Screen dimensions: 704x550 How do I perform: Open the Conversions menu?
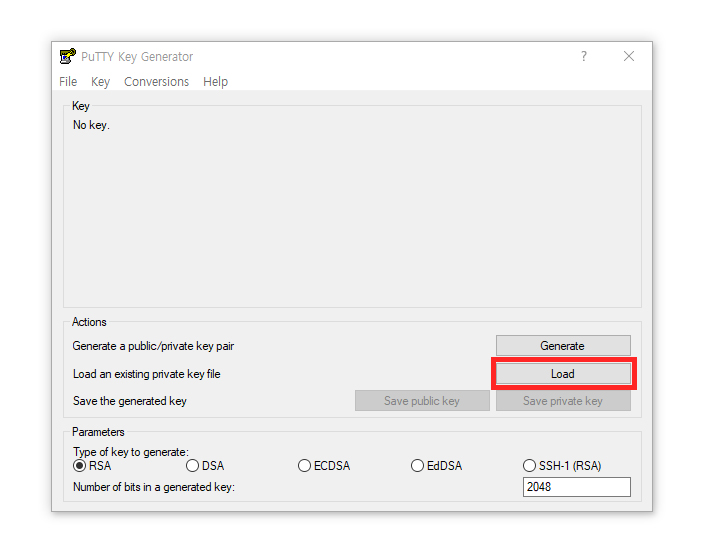pyautogui.click(x=156, y=82)
